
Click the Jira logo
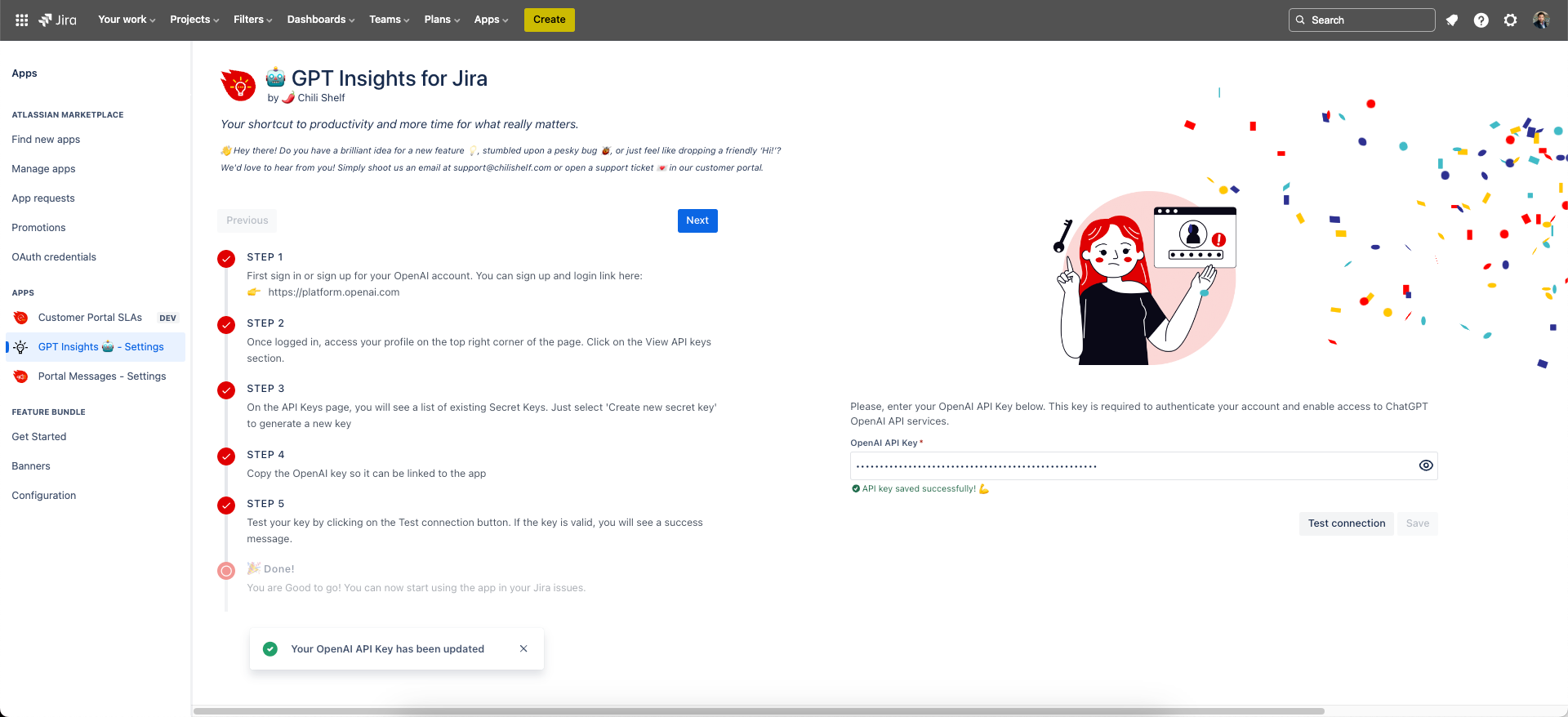tap(57, 20)
